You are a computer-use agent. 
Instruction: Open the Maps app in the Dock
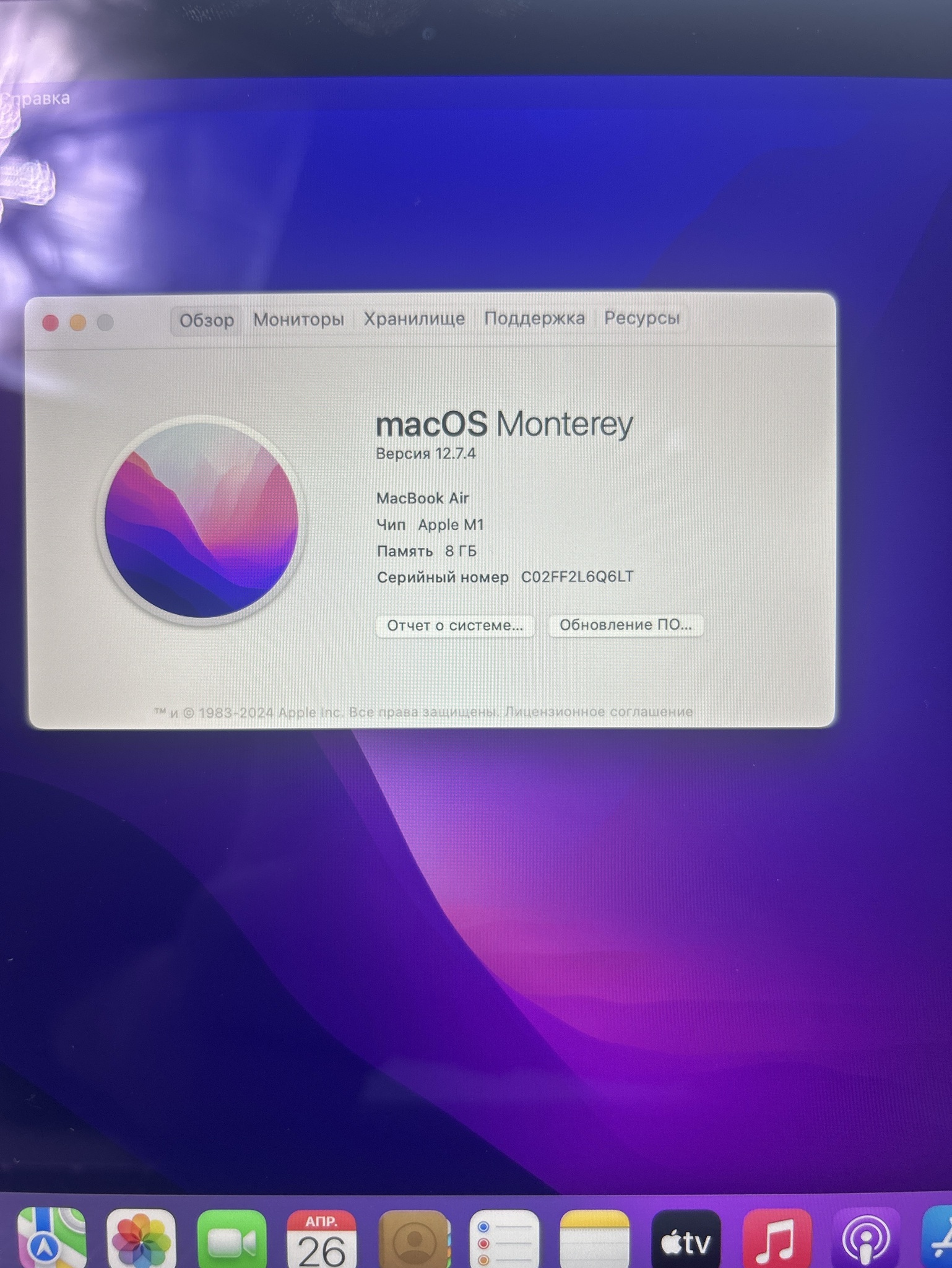(51, 1237)
